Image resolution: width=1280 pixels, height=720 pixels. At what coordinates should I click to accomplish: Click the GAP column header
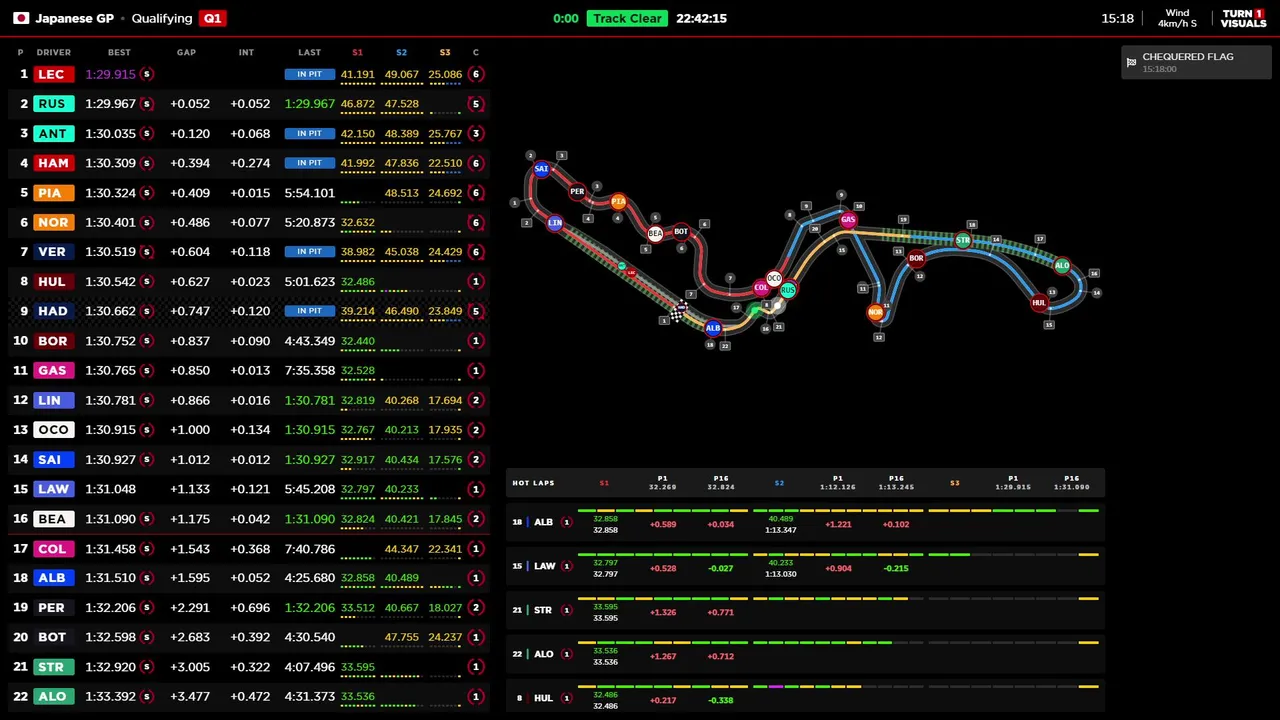pyautogui.click(x=186, y=52)
